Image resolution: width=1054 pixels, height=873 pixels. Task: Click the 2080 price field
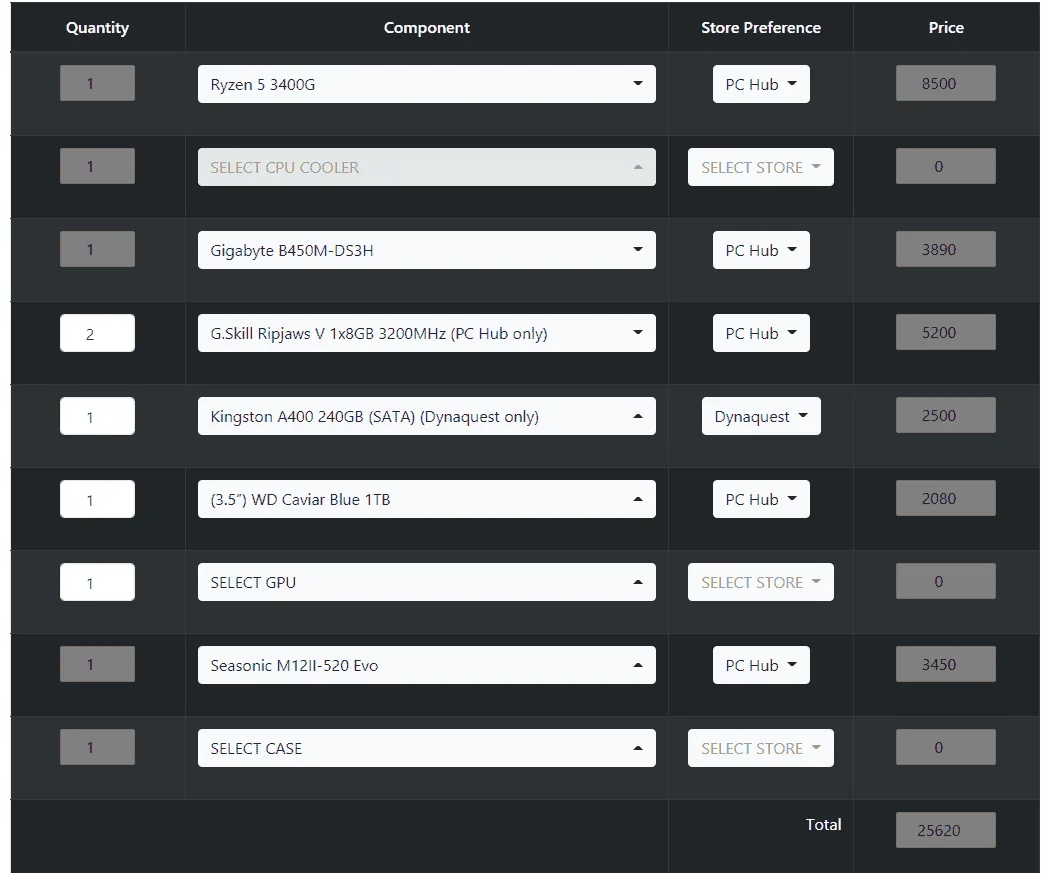[945, 498]
